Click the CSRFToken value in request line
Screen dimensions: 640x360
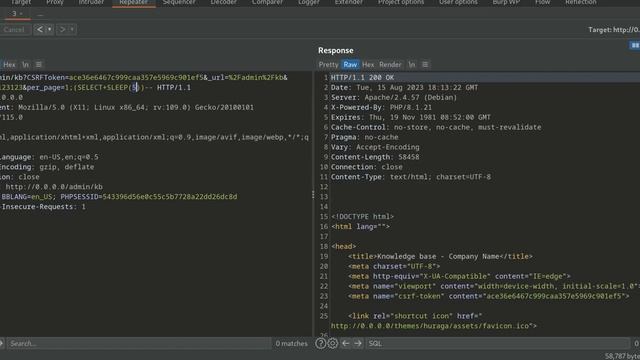[136, 78]
